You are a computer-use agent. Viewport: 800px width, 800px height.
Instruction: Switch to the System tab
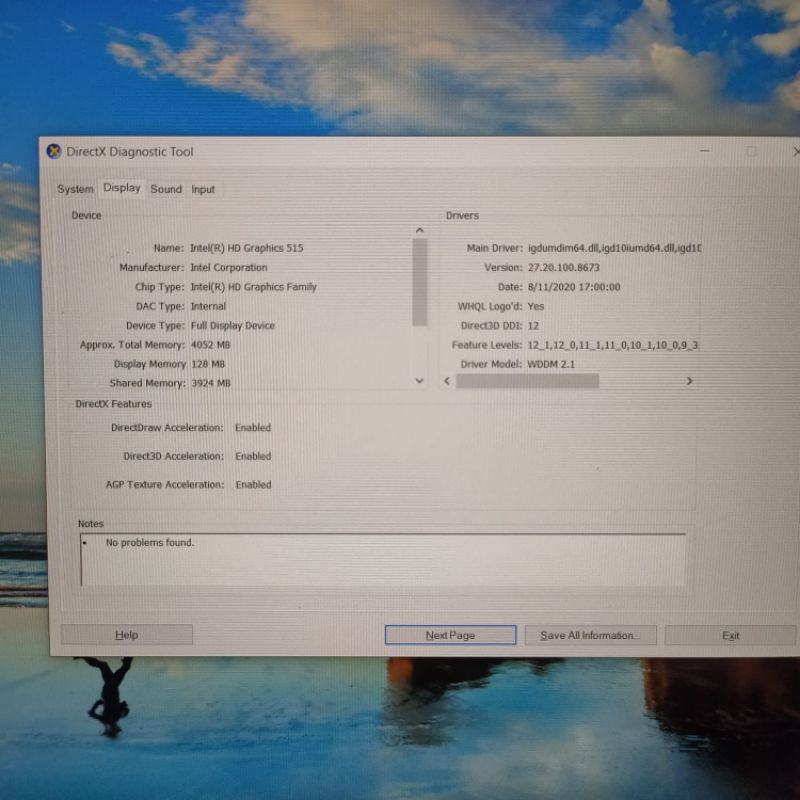click(76, 189)
